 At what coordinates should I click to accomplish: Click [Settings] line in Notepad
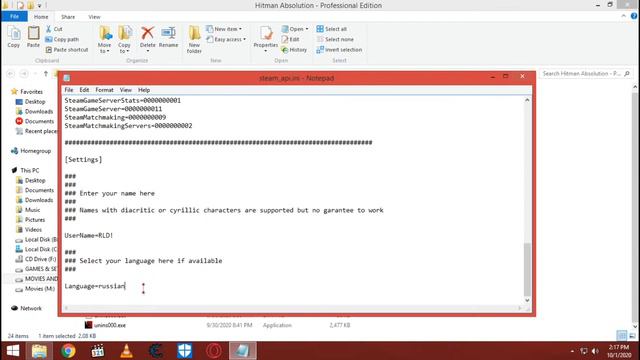(x=83, y=160)
